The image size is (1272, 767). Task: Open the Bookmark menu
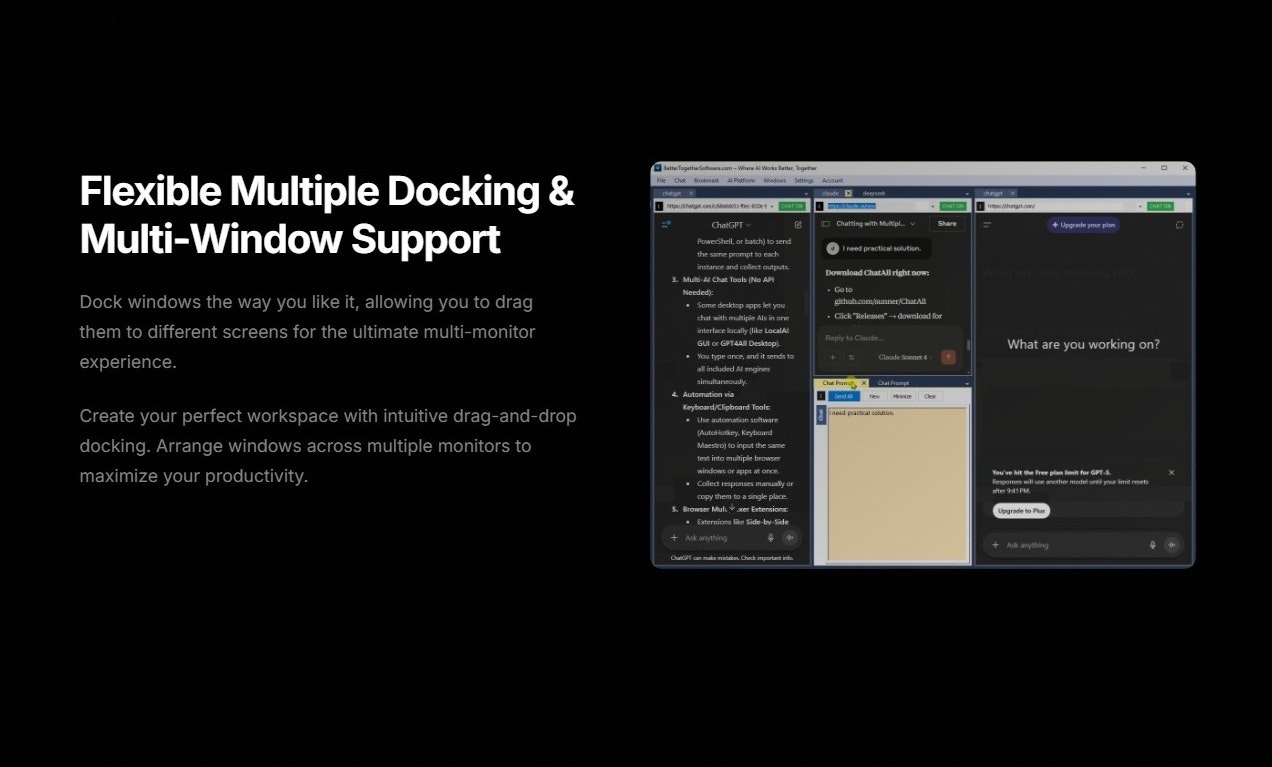(x=706, y=180)
